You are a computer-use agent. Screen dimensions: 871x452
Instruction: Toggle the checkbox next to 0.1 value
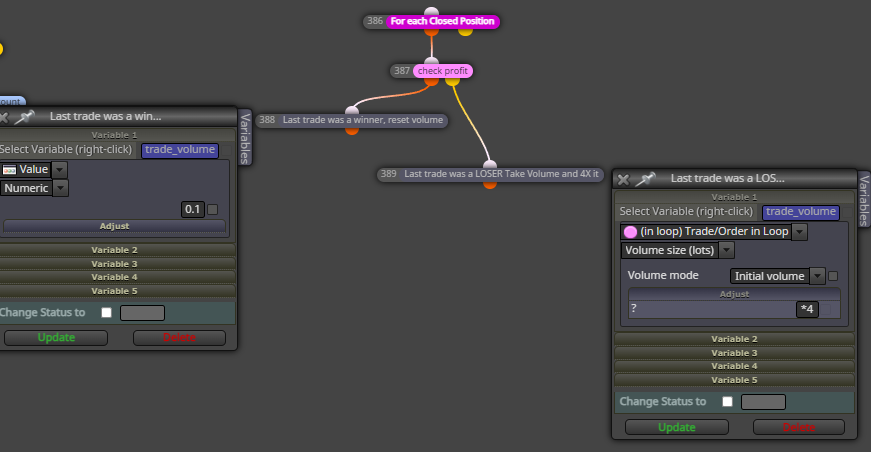tap(212, 209)
